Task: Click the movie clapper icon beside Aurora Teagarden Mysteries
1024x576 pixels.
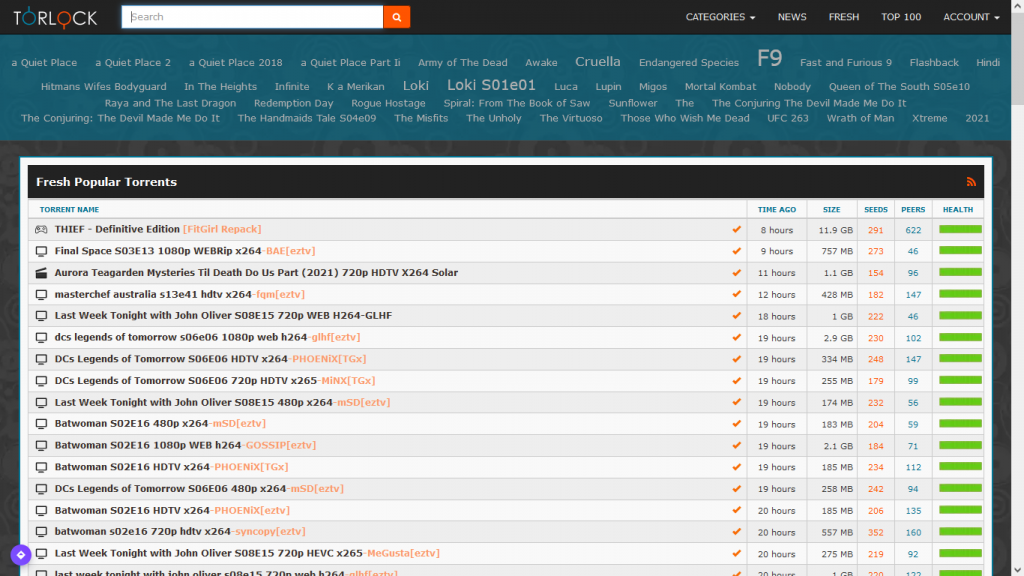Action: 41,273
